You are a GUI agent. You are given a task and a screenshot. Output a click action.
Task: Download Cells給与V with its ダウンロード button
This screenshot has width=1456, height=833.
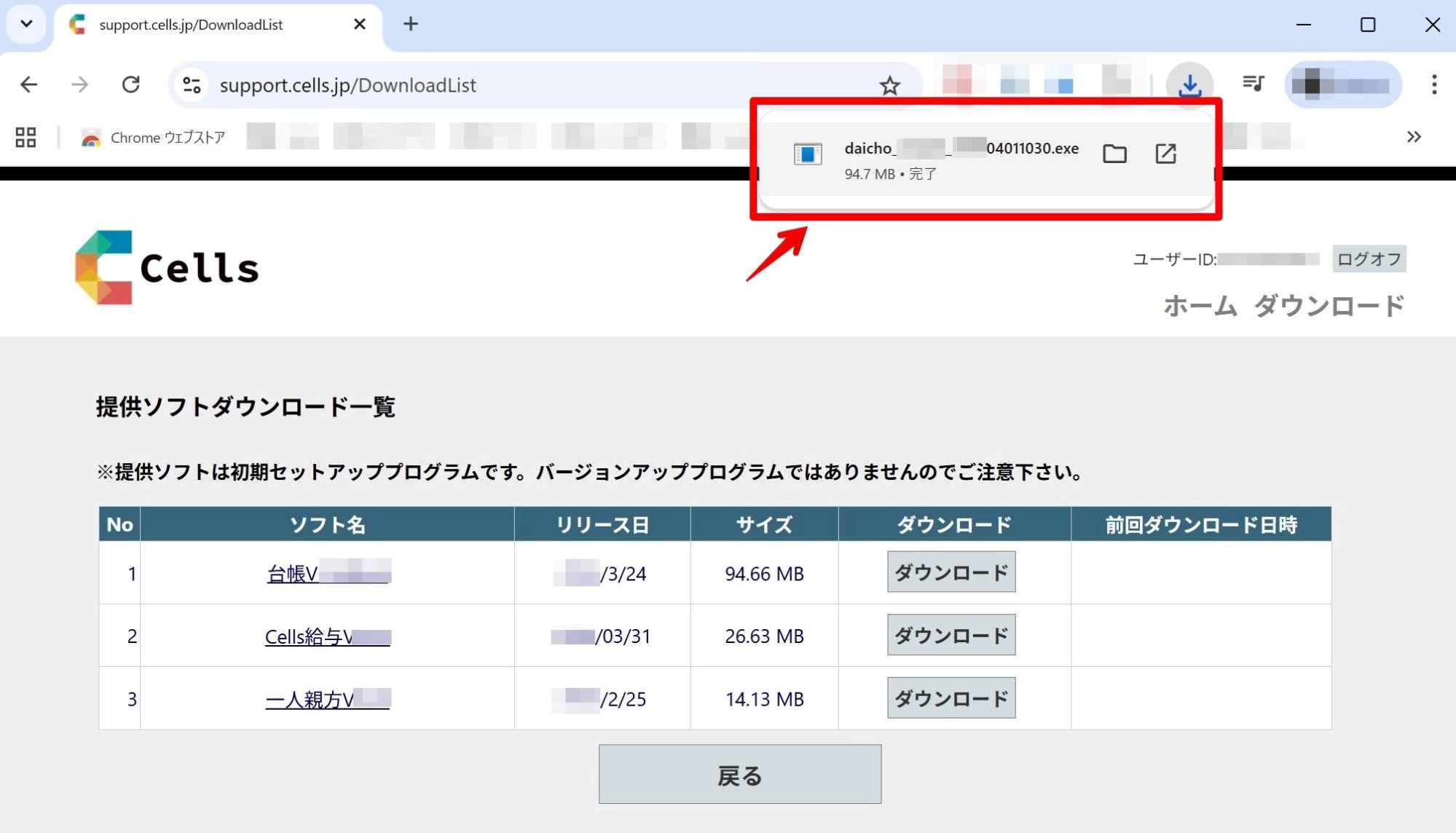tap(951, 635)
